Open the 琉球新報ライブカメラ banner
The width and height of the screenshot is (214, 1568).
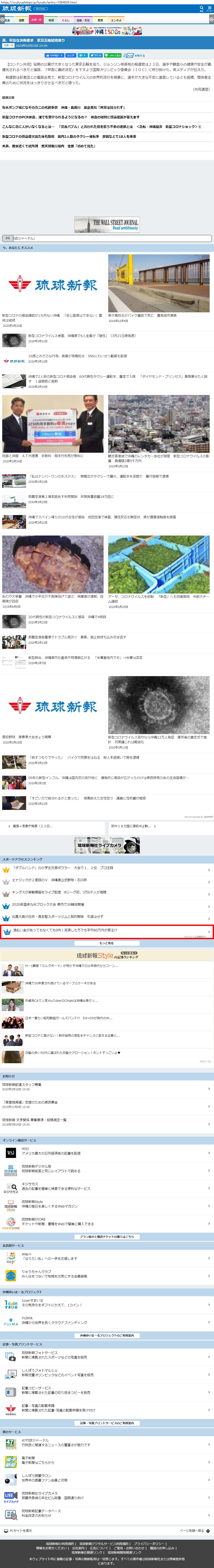point(107,845)
